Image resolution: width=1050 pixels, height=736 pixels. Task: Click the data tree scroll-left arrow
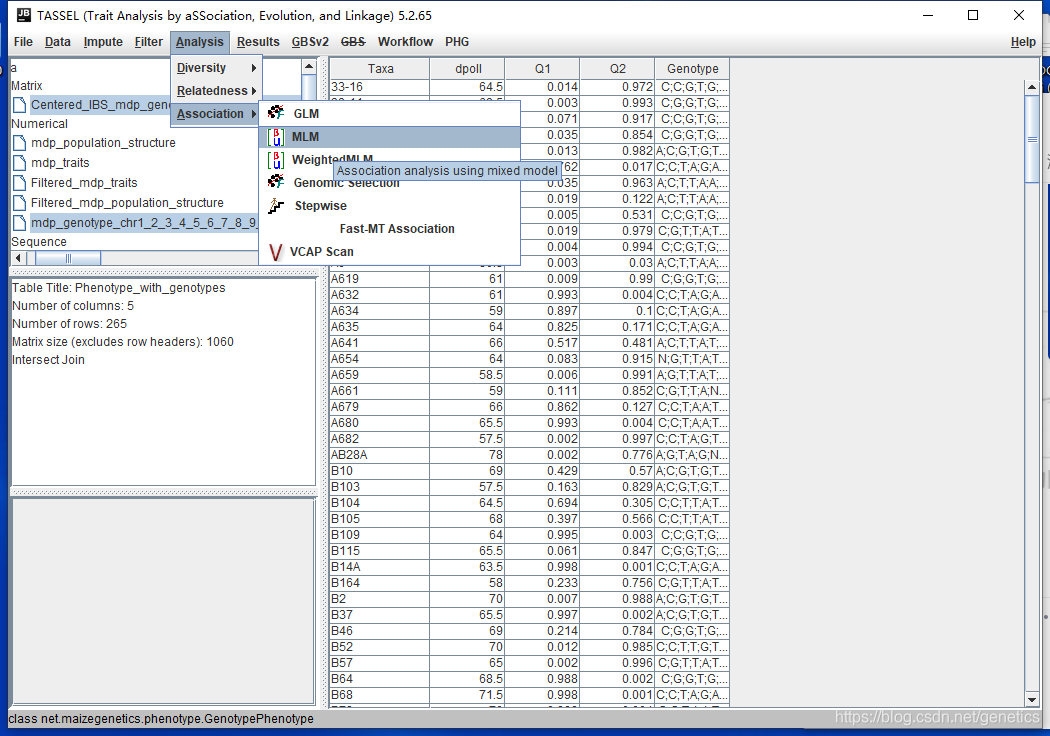(x=18, y=258)
